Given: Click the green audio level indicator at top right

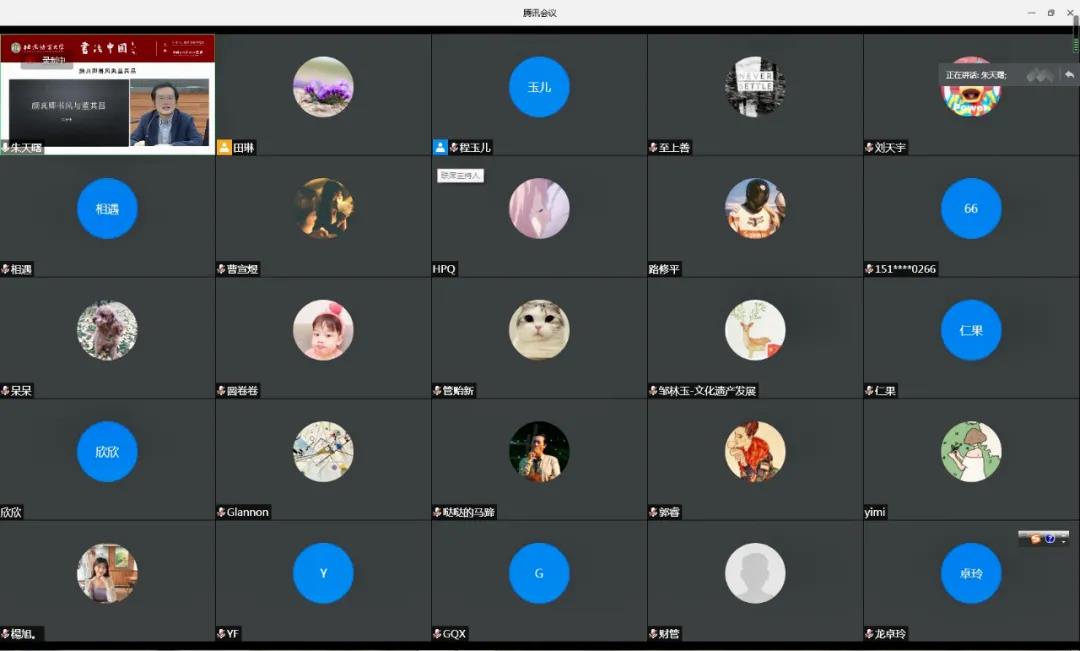Looking at the screenshot, I should pyautogui.click(x=1075, y=43).
